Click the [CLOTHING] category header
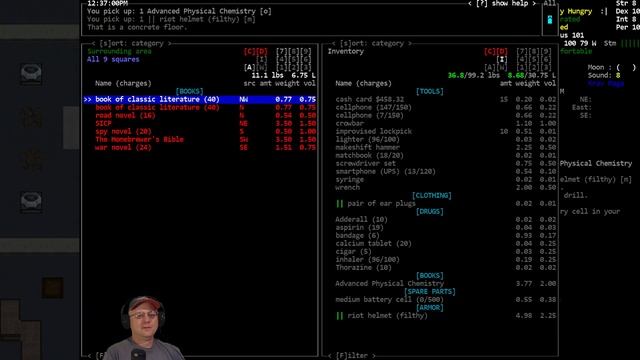This screenshot has height=360, width=640. 432,196
